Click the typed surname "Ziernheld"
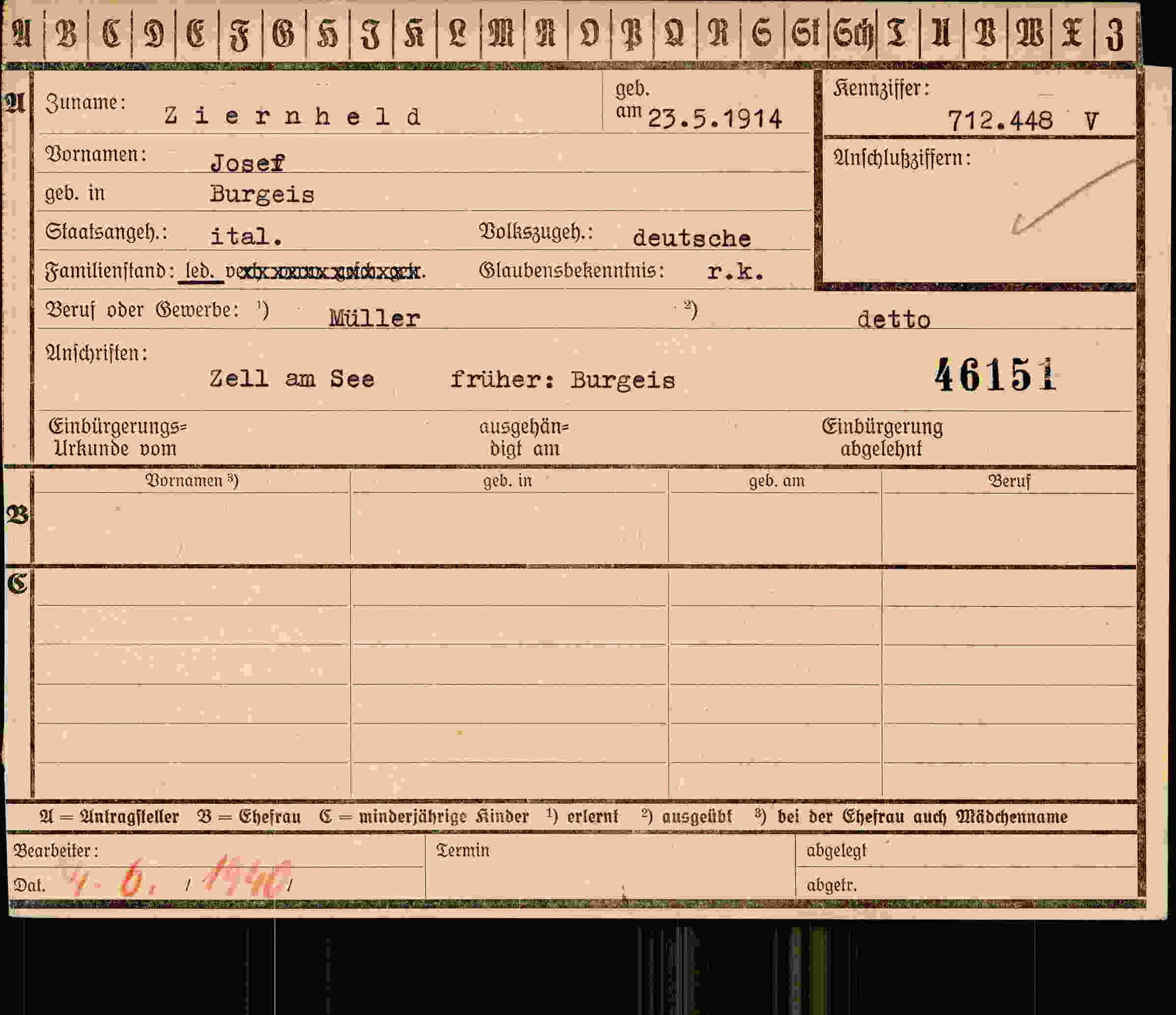1176x1015 pixels. [x=293, y=117]
